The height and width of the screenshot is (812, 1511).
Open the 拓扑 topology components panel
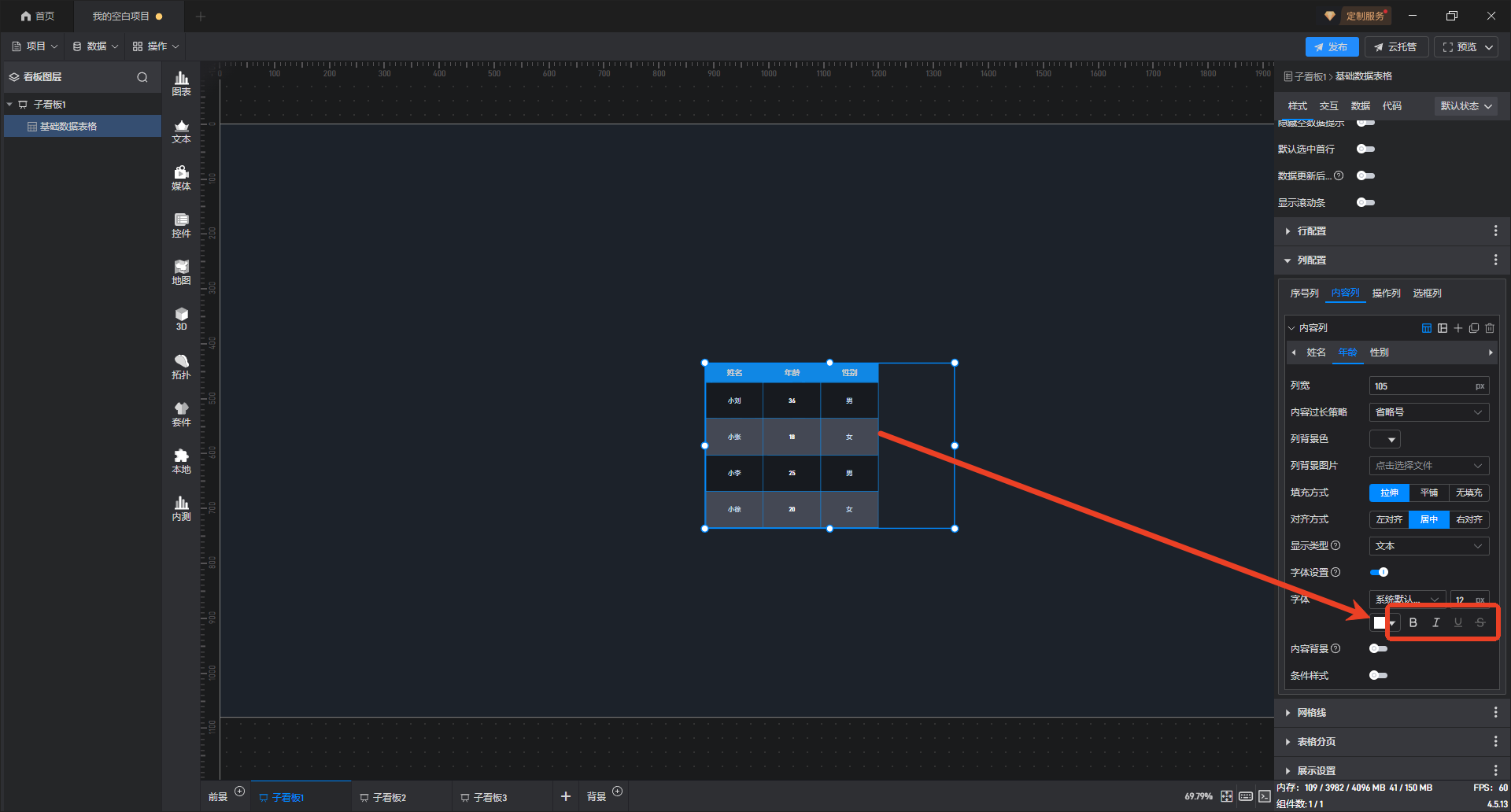point(181,366)
